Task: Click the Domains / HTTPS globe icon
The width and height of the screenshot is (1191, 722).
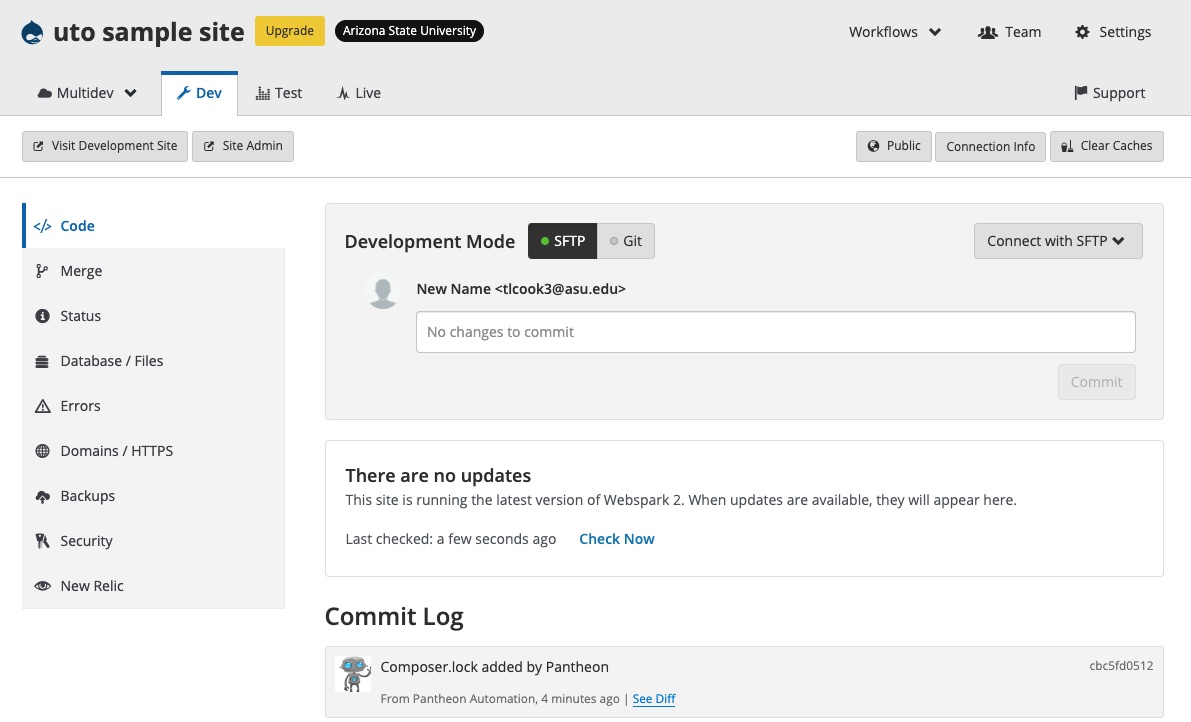Action: [x=43, y=451]
